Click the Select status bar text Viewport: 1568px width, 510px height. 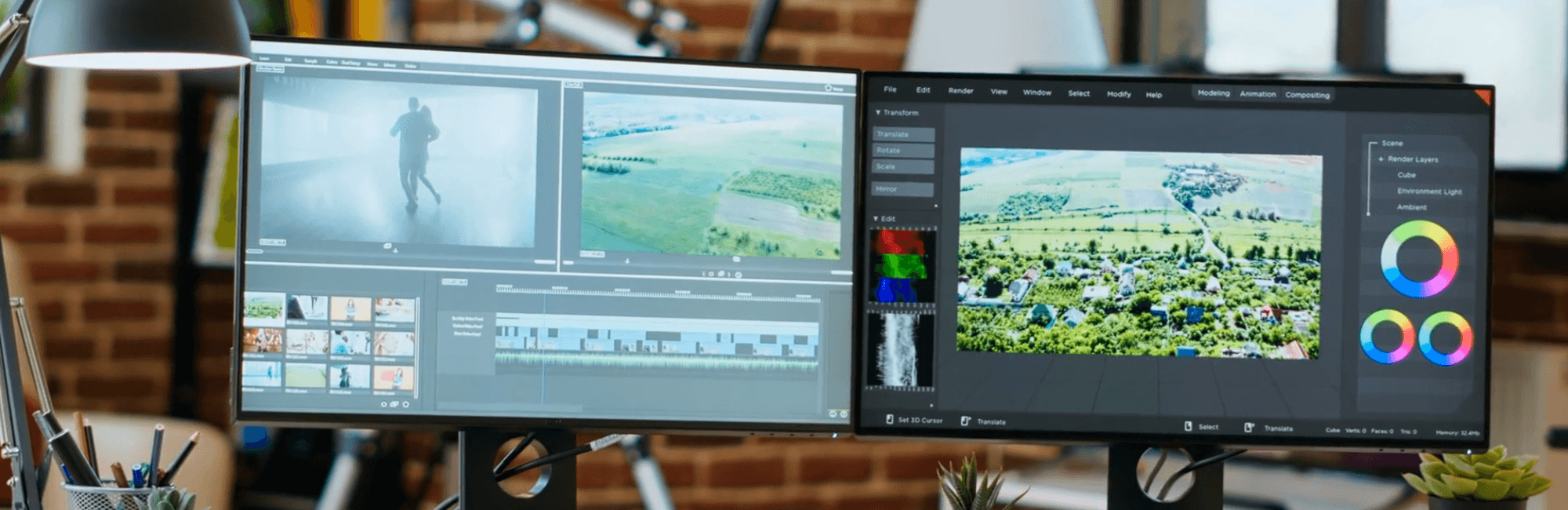tap(1208, 427)
